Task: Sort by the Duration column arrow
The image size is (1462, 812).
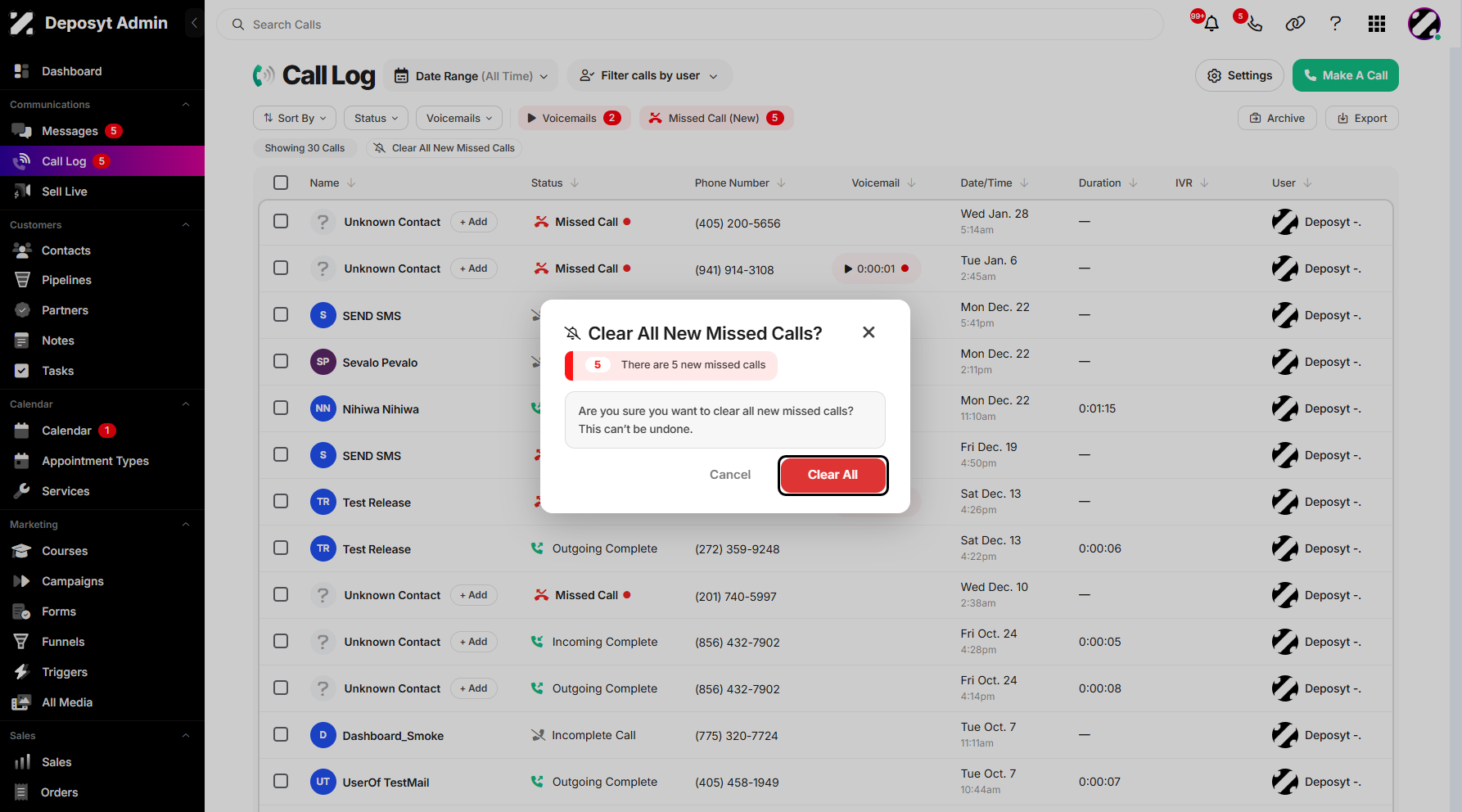Action: click(1133, 183)
